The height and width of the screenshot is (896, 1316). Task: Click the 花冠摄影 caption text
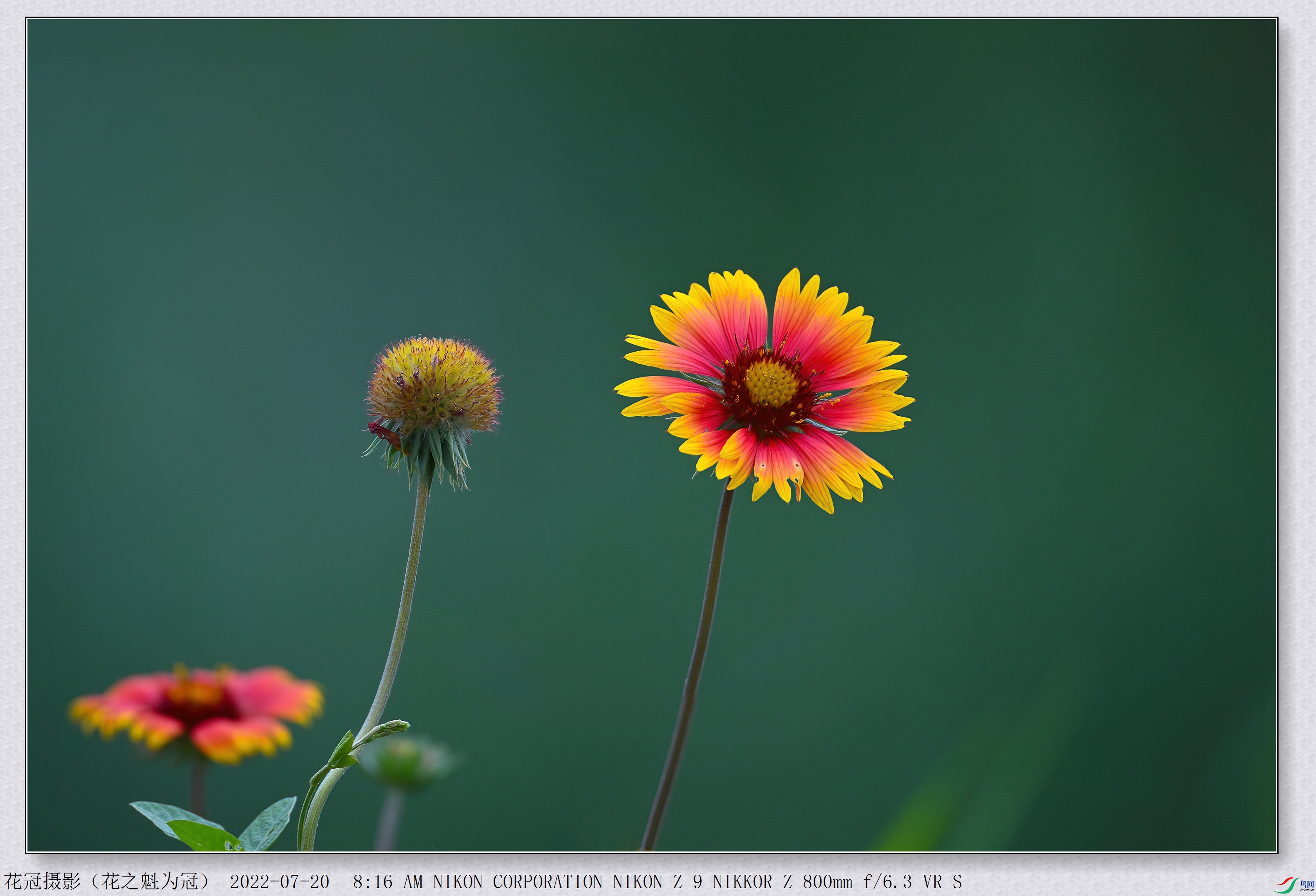coord(42,881)
